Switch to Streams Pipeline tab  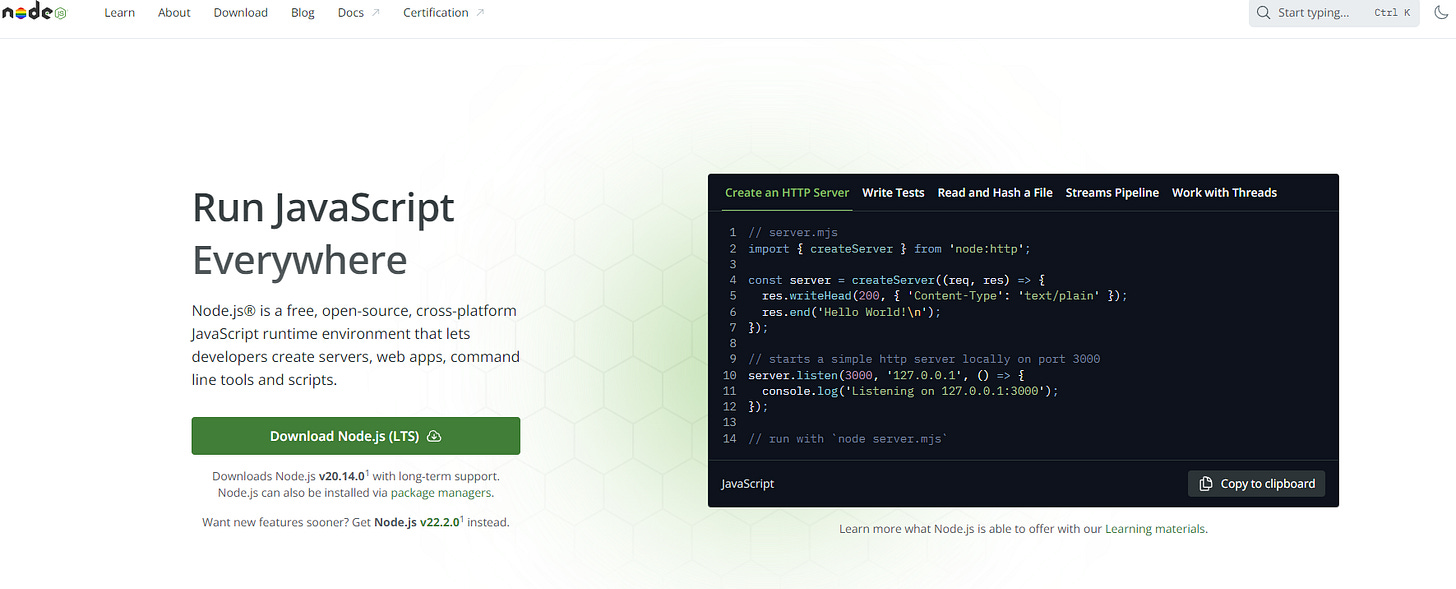tap(1112, 193)
